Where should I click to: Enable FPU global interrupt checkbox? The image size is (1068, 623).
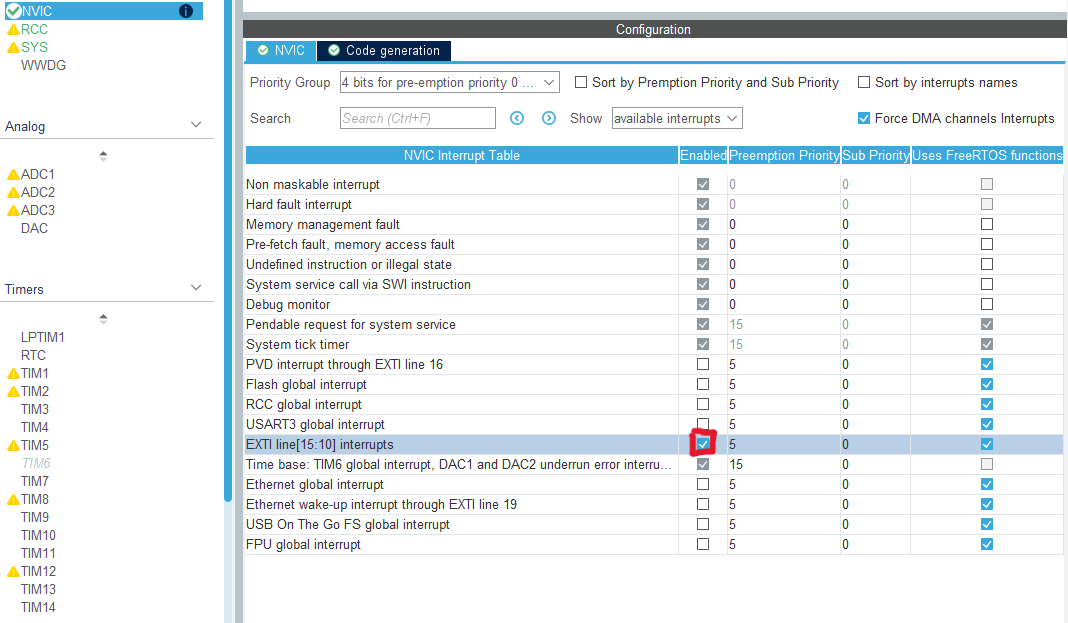tap(703, 544)
